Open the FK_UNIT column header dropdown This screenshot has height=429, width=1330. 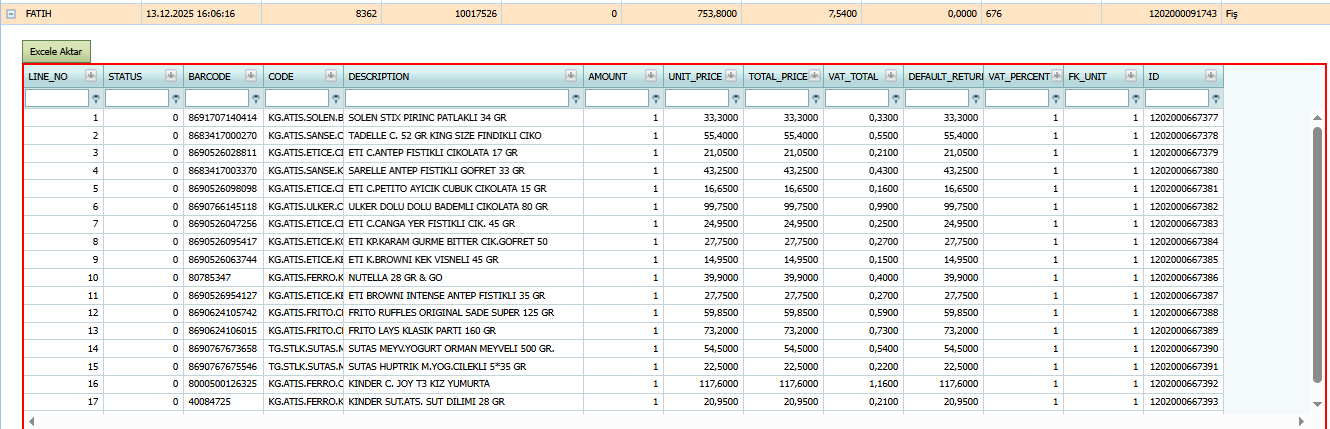(1131, 76)
